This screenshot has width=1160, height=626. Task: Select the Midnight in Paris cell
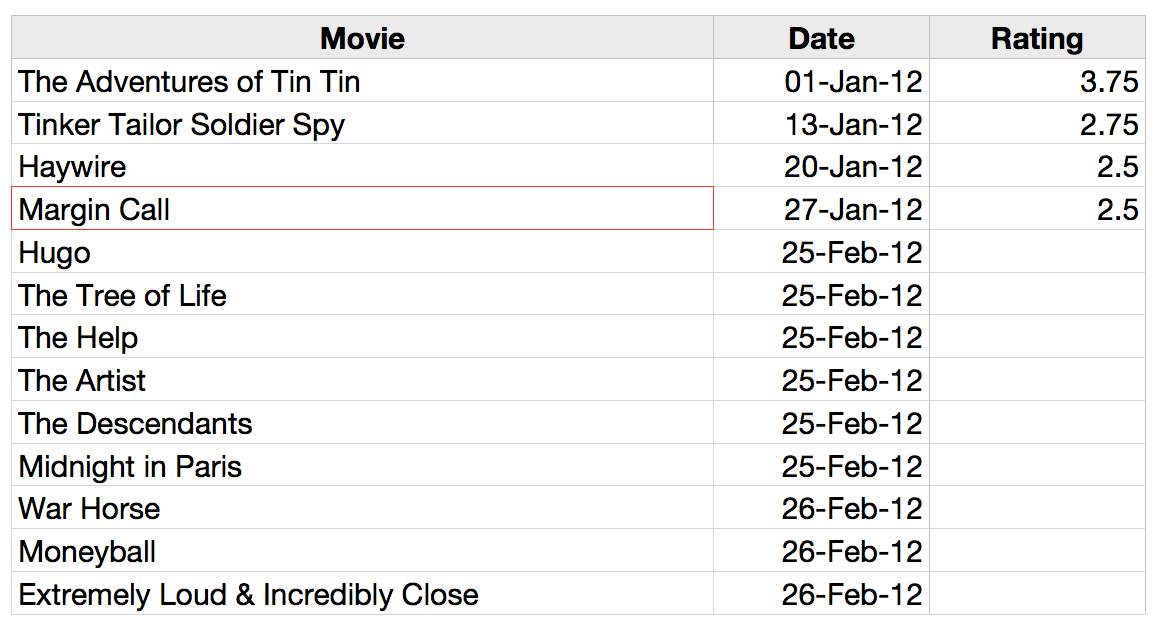[362, 465]
